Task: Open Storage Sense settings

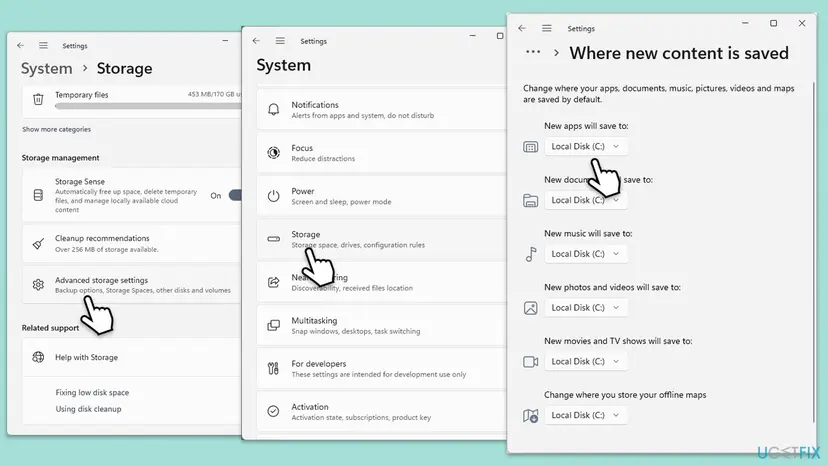Action: (x=131, y=195)
